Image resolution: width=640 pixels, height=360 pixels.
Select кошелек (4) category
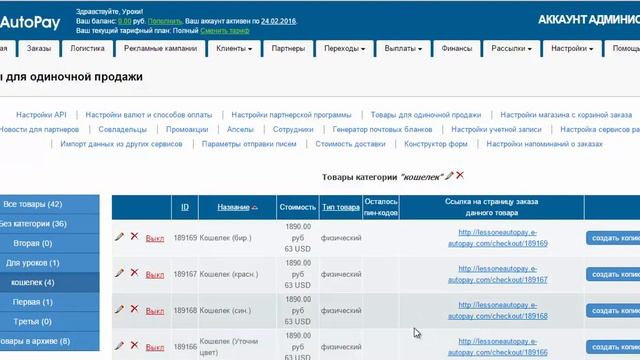coord(49,282)
